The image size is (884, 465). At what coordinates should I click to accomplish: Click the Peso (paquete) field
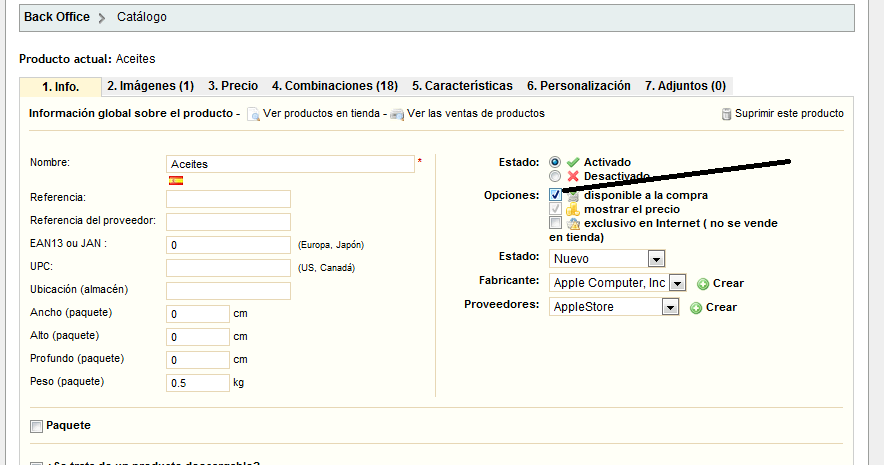(198, 383)
